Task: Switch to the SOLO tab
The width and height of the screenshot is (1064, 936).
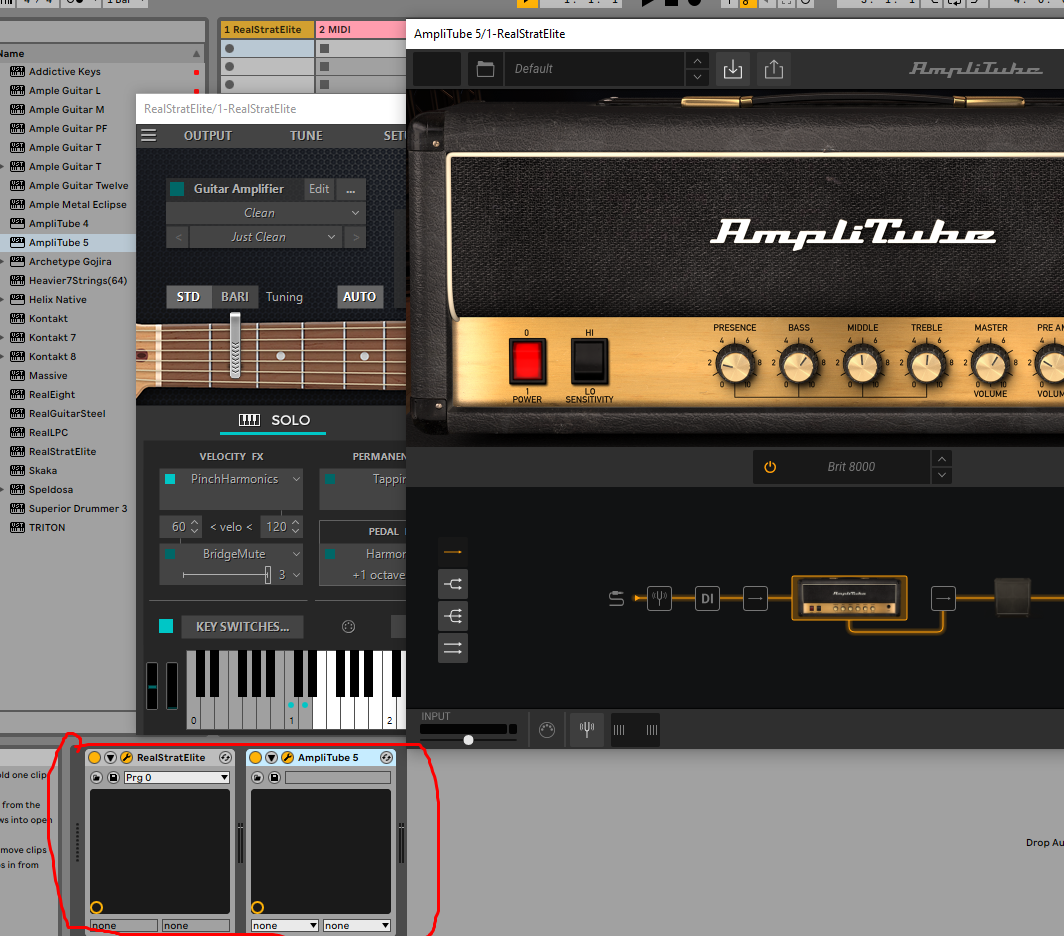Action: [x=274, y=420]
